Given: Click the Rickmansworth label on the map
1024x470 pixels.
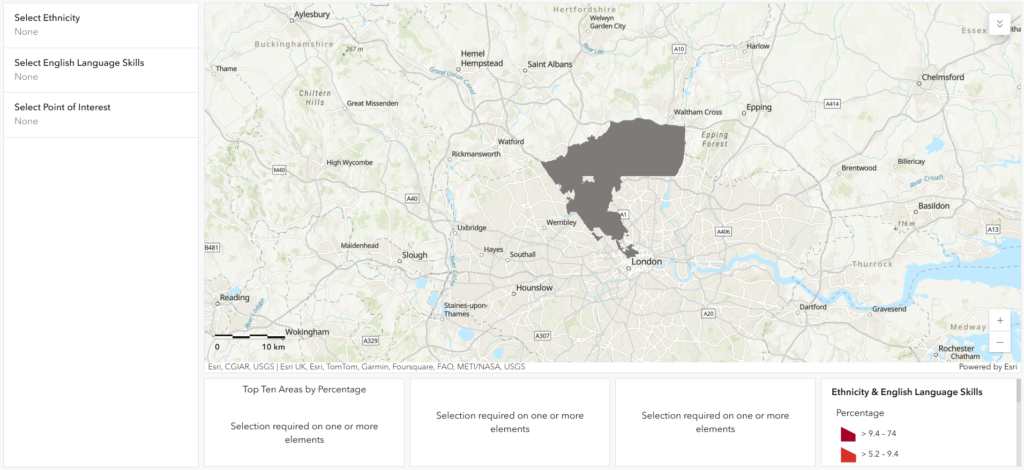Looking at the screenshot, I should coord(476,154).
